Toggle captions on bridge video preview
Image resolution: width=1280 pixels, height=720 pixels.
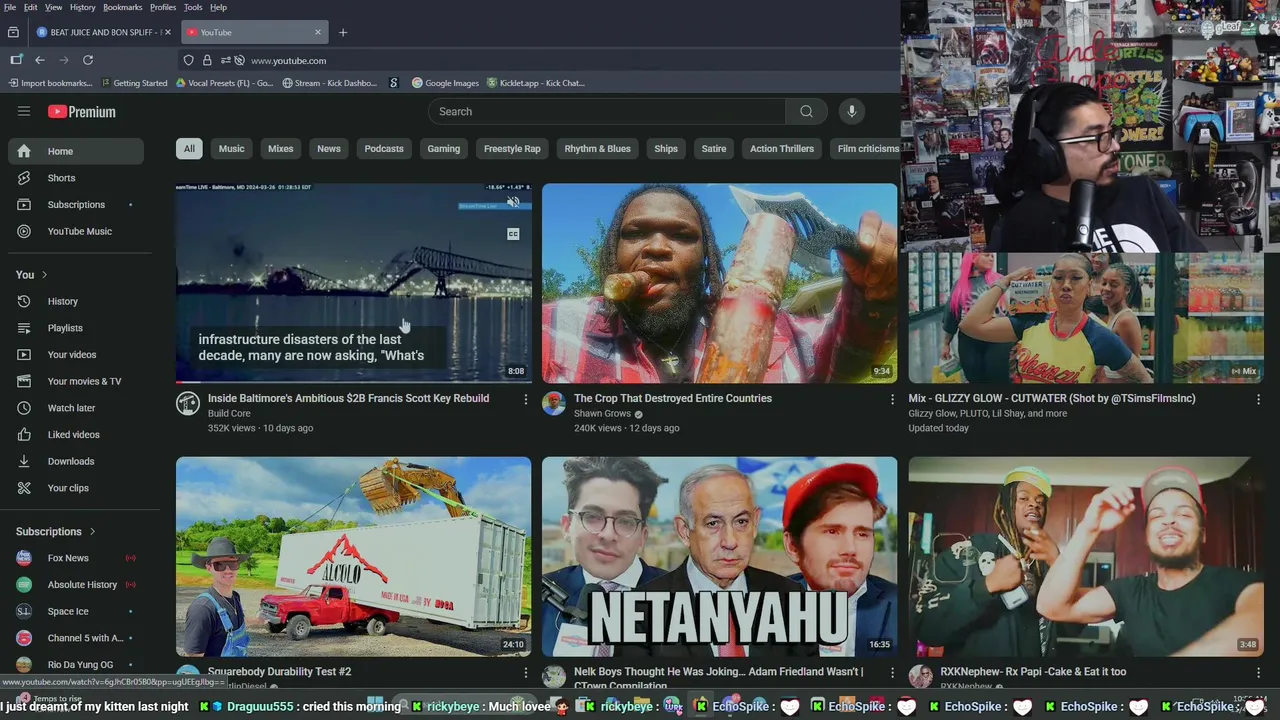click(513, 234)
